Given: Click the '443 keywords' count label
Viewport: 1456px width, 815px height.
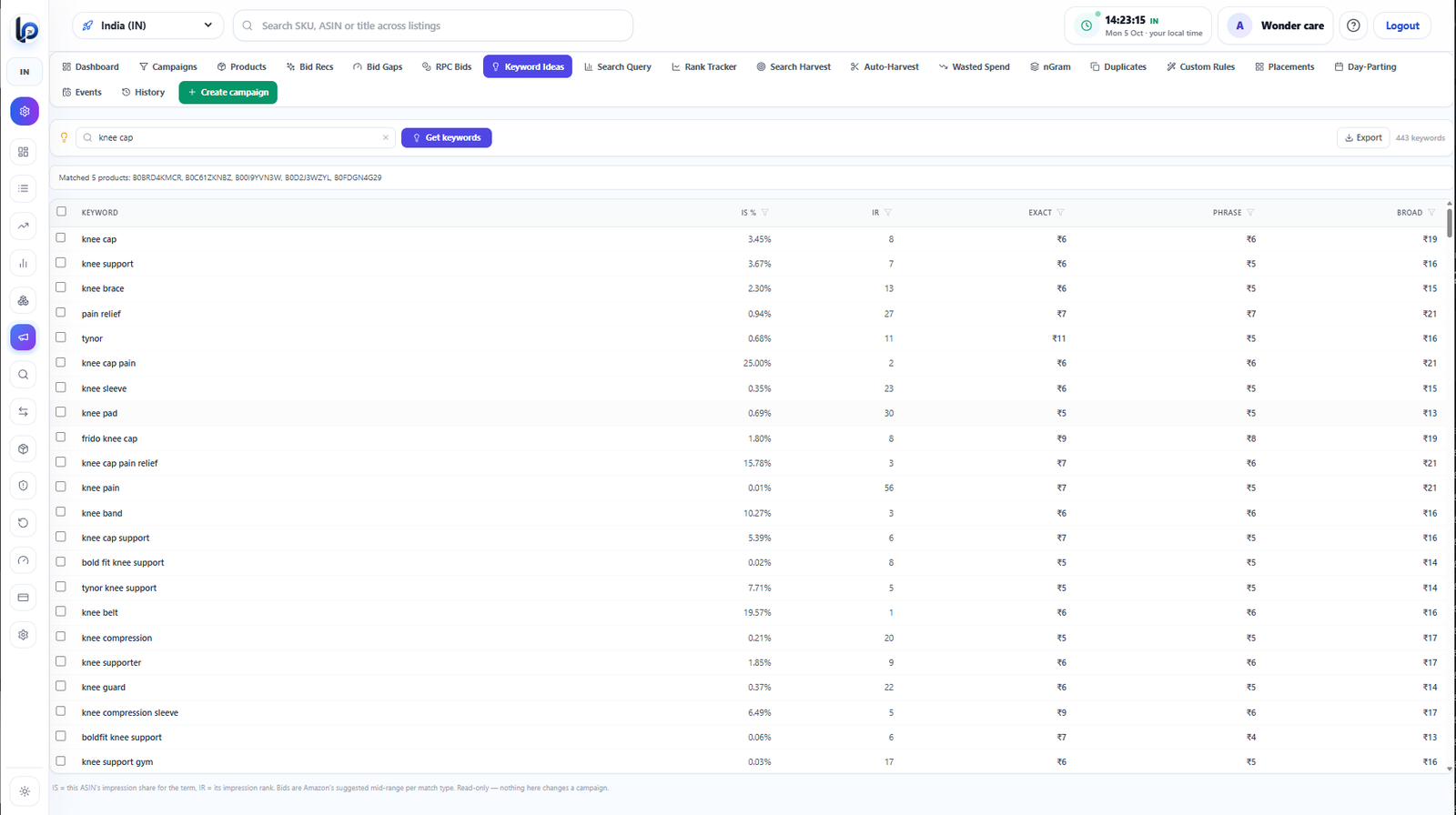Looking at the screenshot, I should click(x=1420, y=138).
